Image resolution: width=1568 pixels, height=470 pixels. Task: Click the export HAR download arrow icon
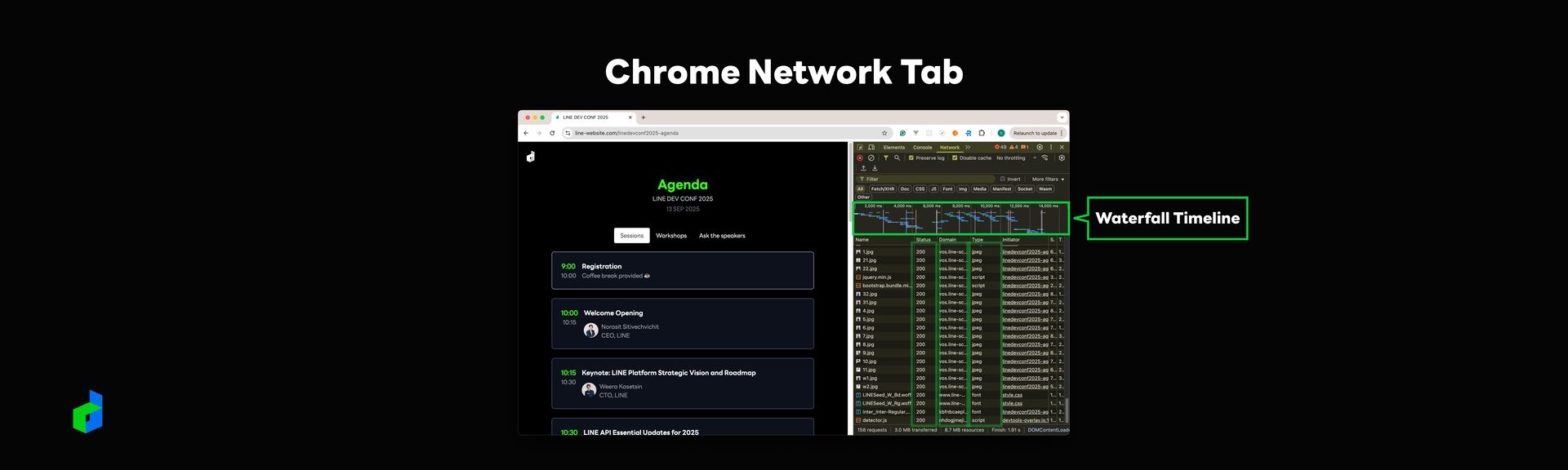pos(875,168)
